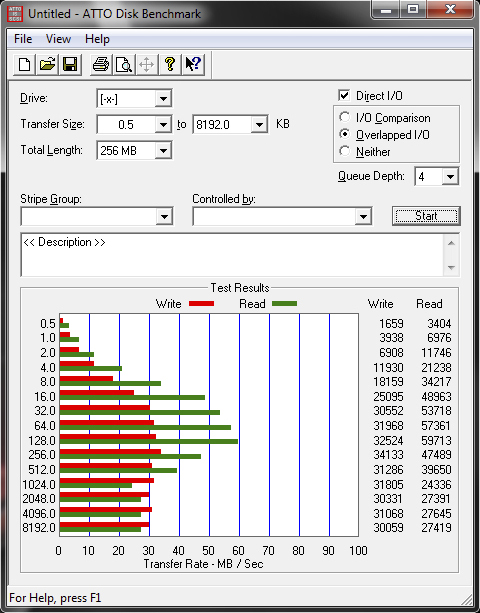Open the View menu
The image size is (480, 613).
[58, 39]
